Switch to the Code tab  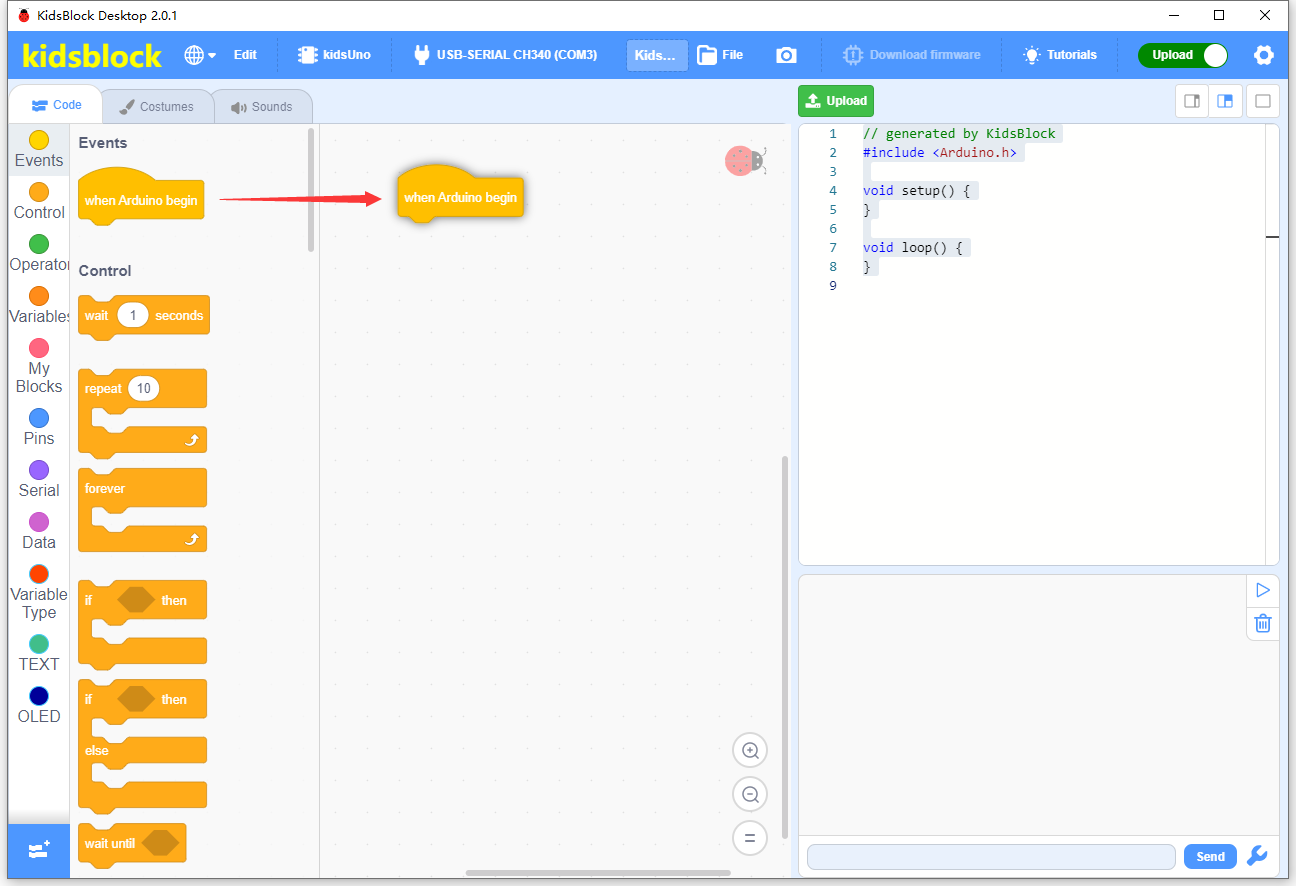pyautogui.click(x=56, y=105)
